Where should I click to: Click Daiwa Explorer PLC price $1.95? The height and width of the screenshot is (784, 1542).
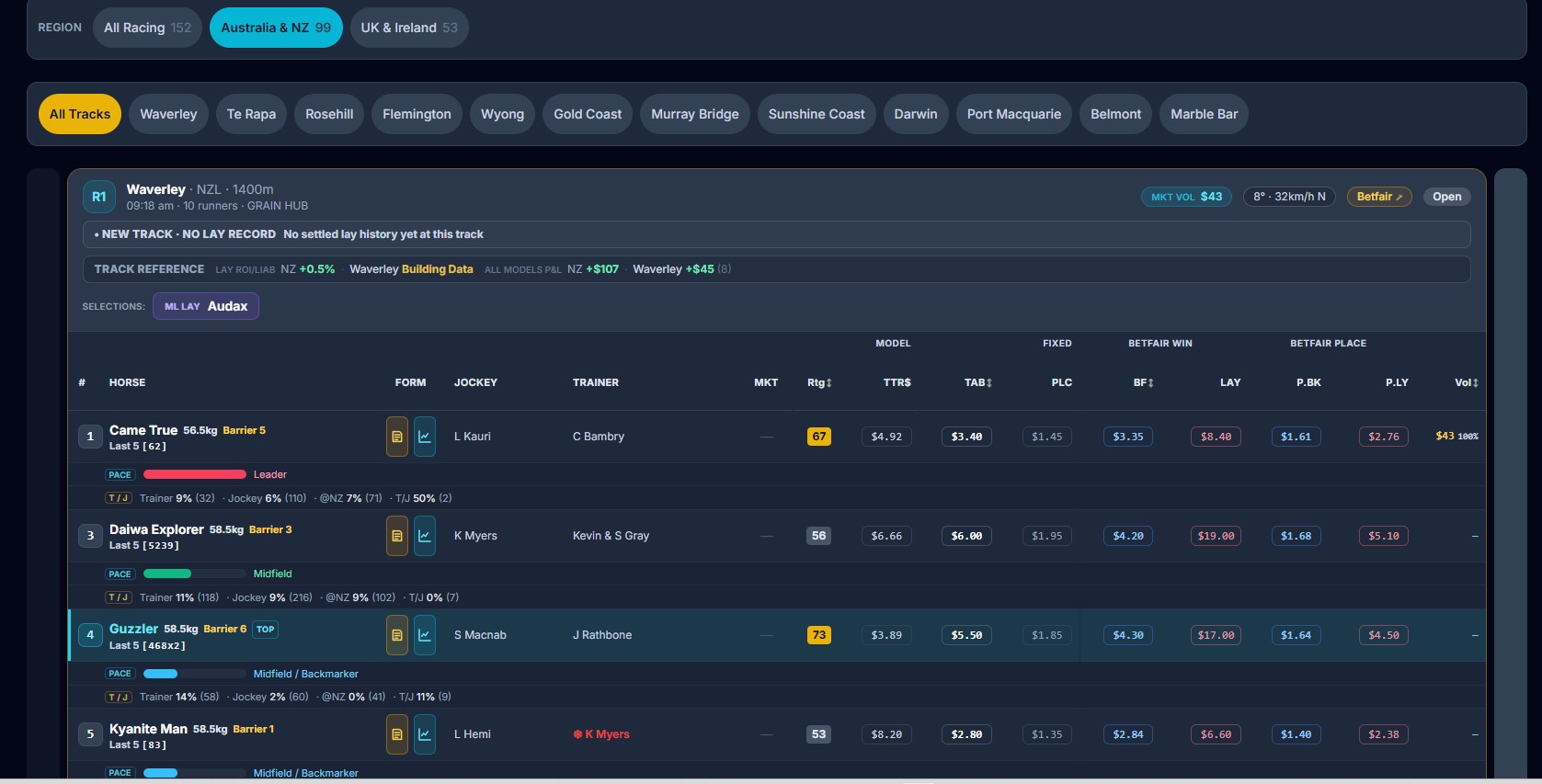1046,536
